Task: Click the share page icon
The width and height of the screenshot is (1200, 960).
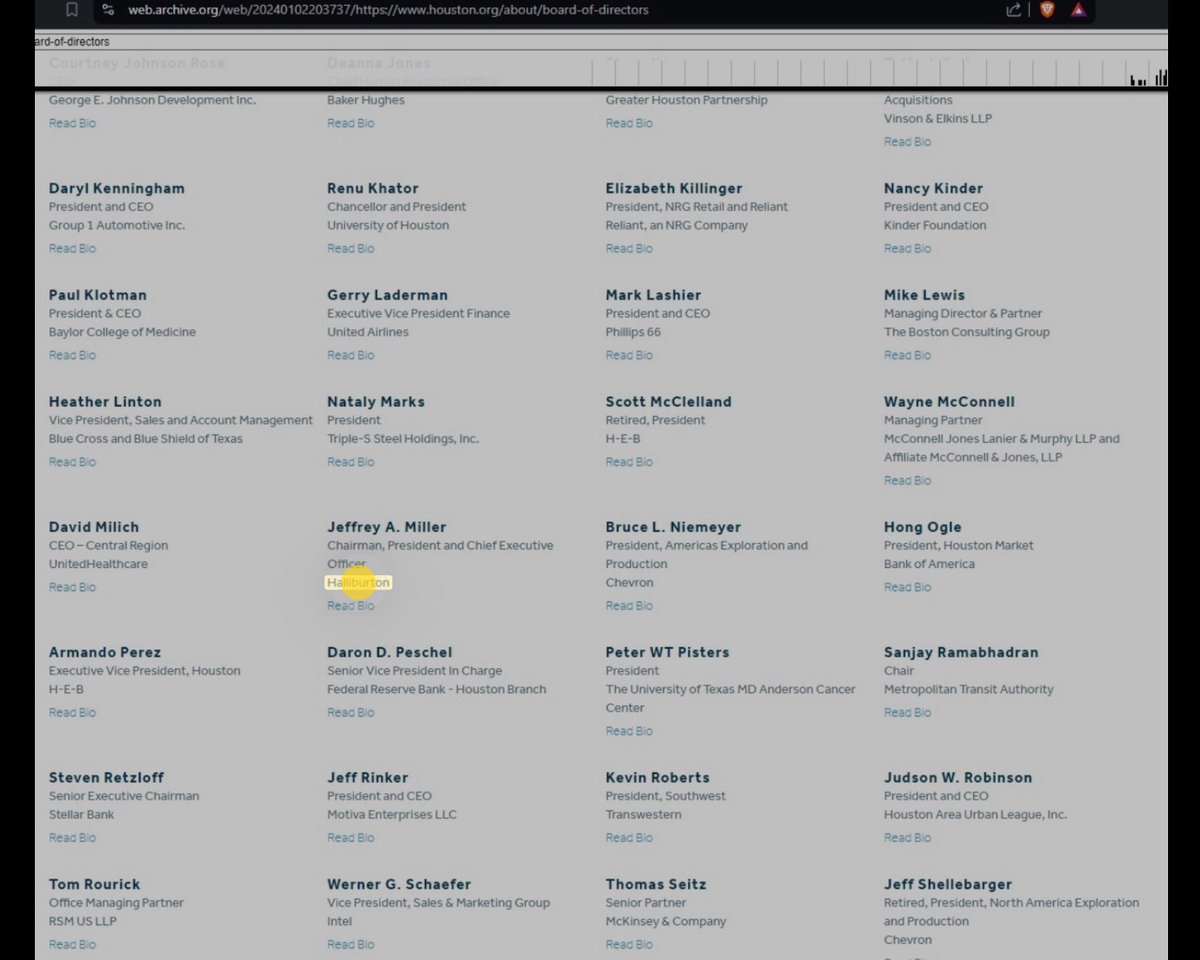Action: 1013,10
